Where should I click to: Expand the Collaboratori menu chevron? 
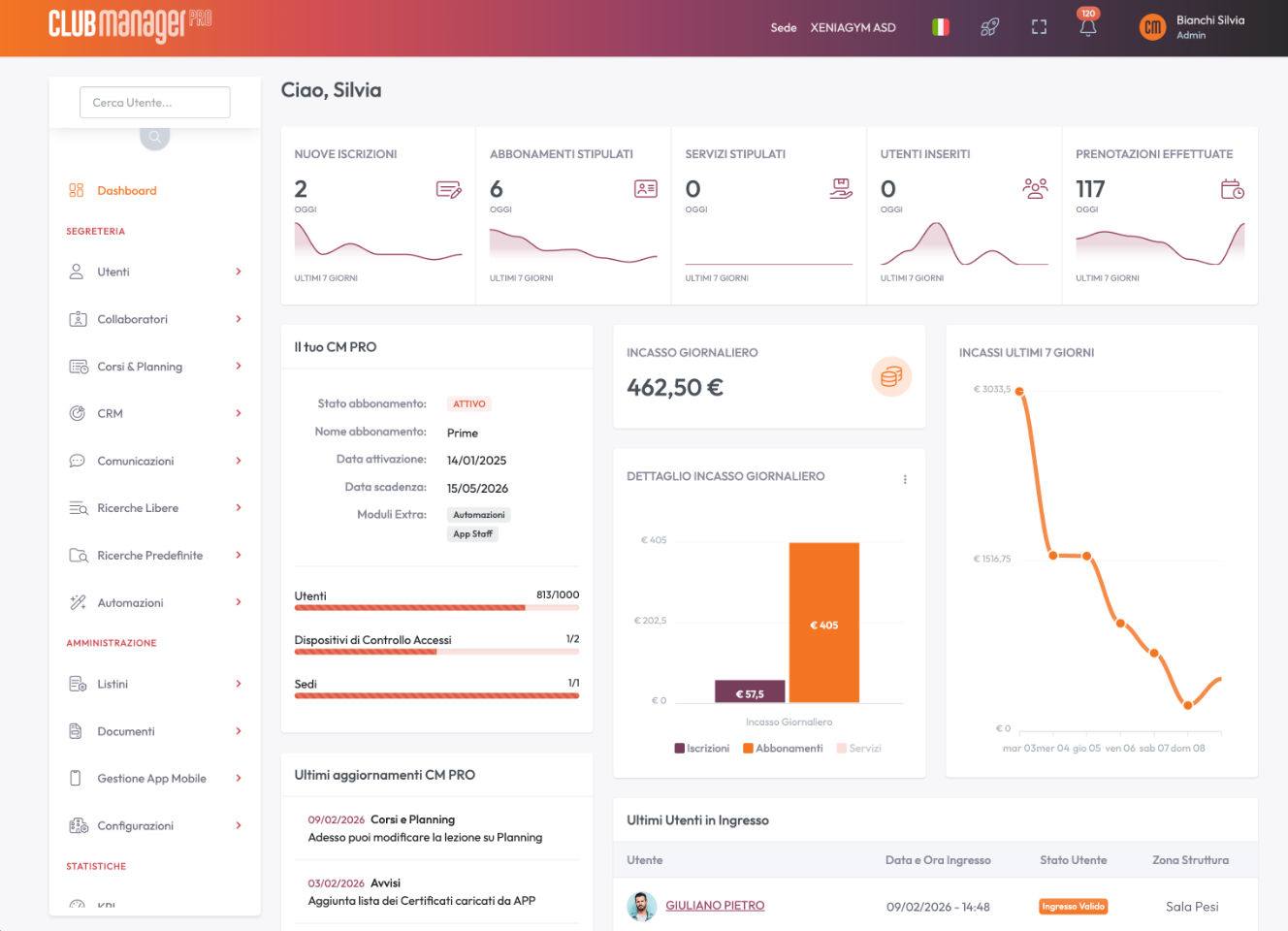pyautogui.click(x=239, y=319)
